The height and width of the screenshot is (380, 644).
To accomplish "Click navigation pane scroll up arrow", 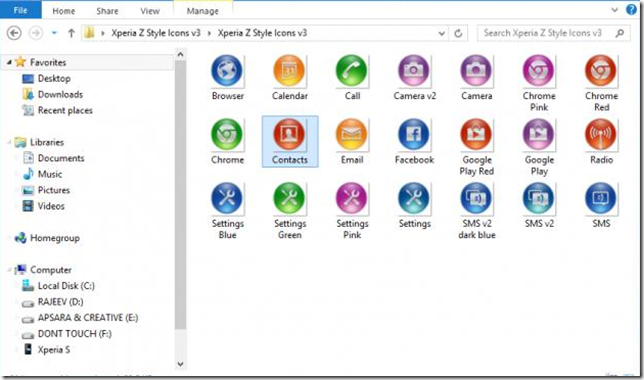I will (180, 54).
